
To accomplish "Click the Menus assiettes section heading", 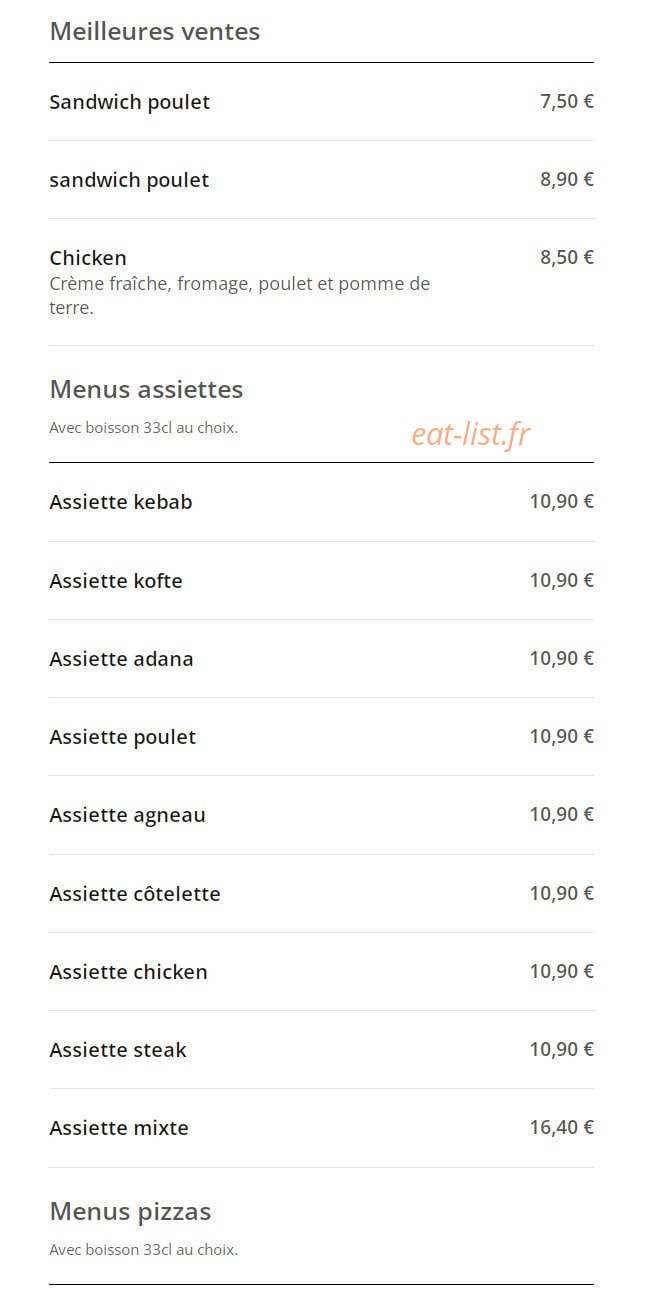I will [x=146, y=389].
